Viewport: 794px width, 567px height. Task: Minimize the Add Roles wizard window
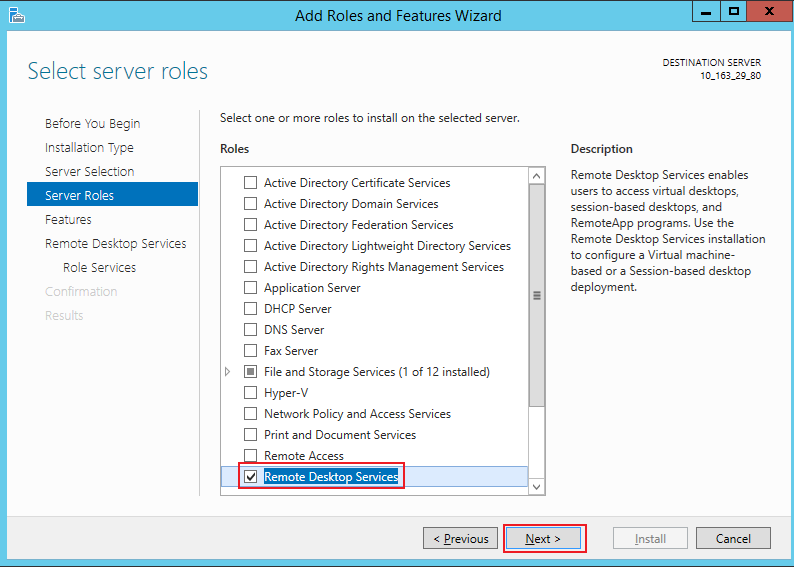(x=704, y=11)
